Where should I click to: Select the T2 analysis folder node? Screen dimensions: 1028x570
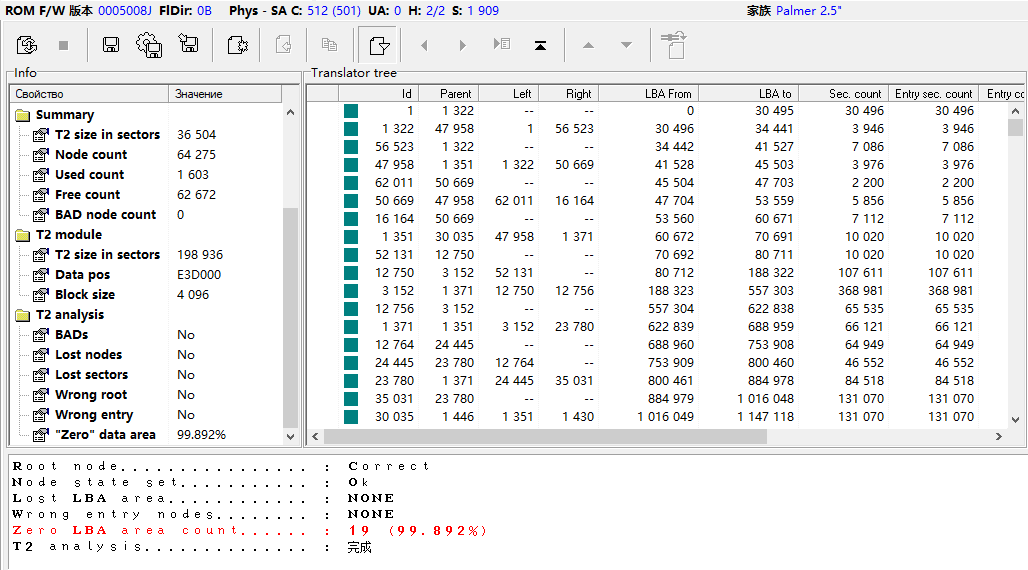point(69,315)
